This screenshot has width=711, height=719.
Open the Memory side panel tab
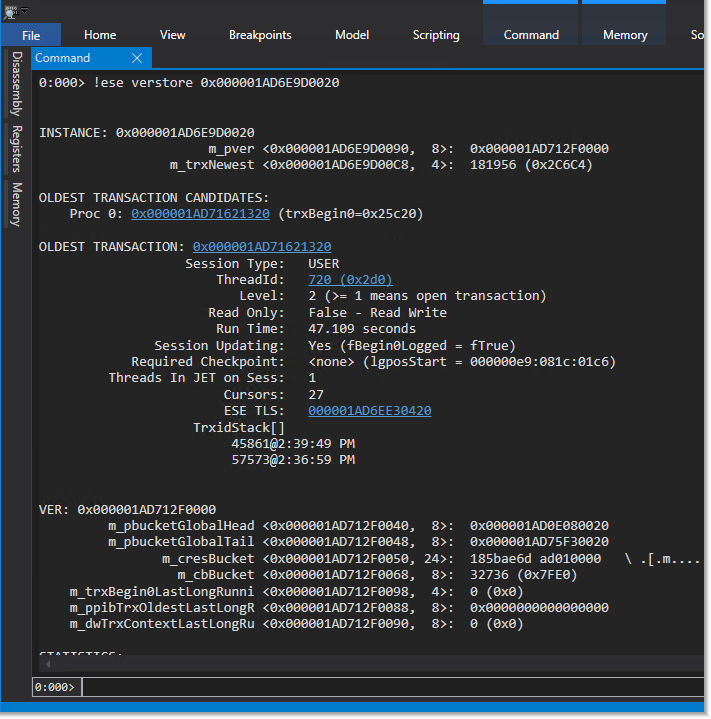pos(17,204)
